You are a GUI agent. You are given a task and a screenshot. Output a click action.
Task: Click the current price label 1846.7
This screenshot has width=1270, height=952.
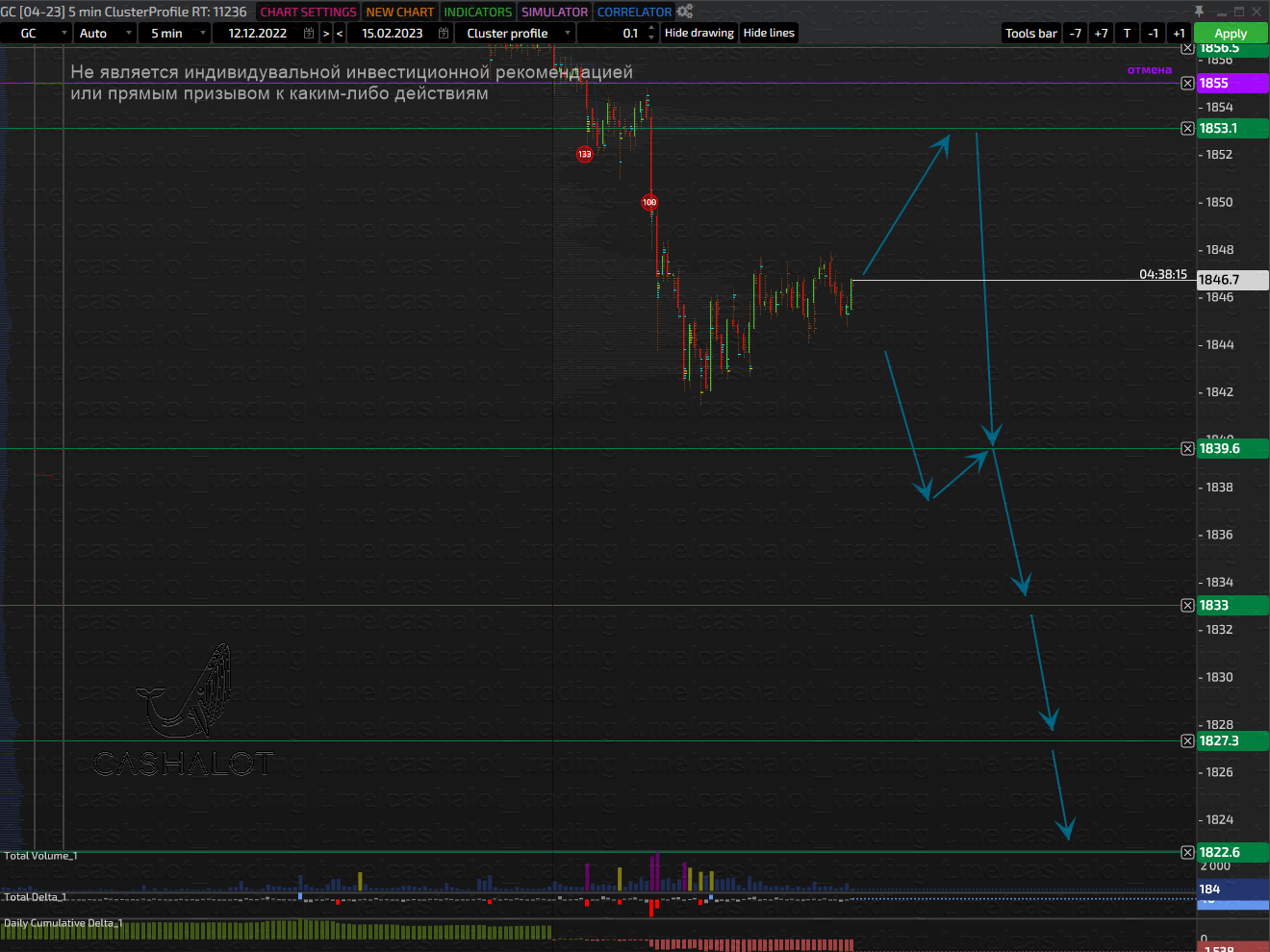click(x=1232, y=280)
